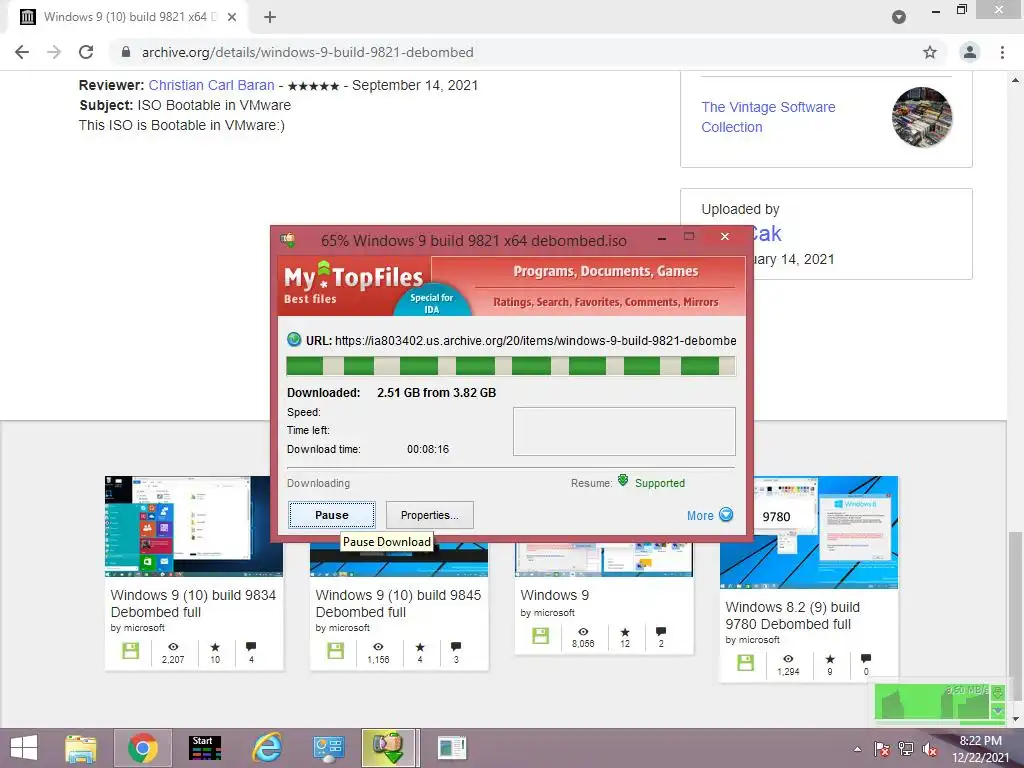1024x768 pixels.
Task: Open the Chrome profile avatar
Action: [x=970, y=52]
